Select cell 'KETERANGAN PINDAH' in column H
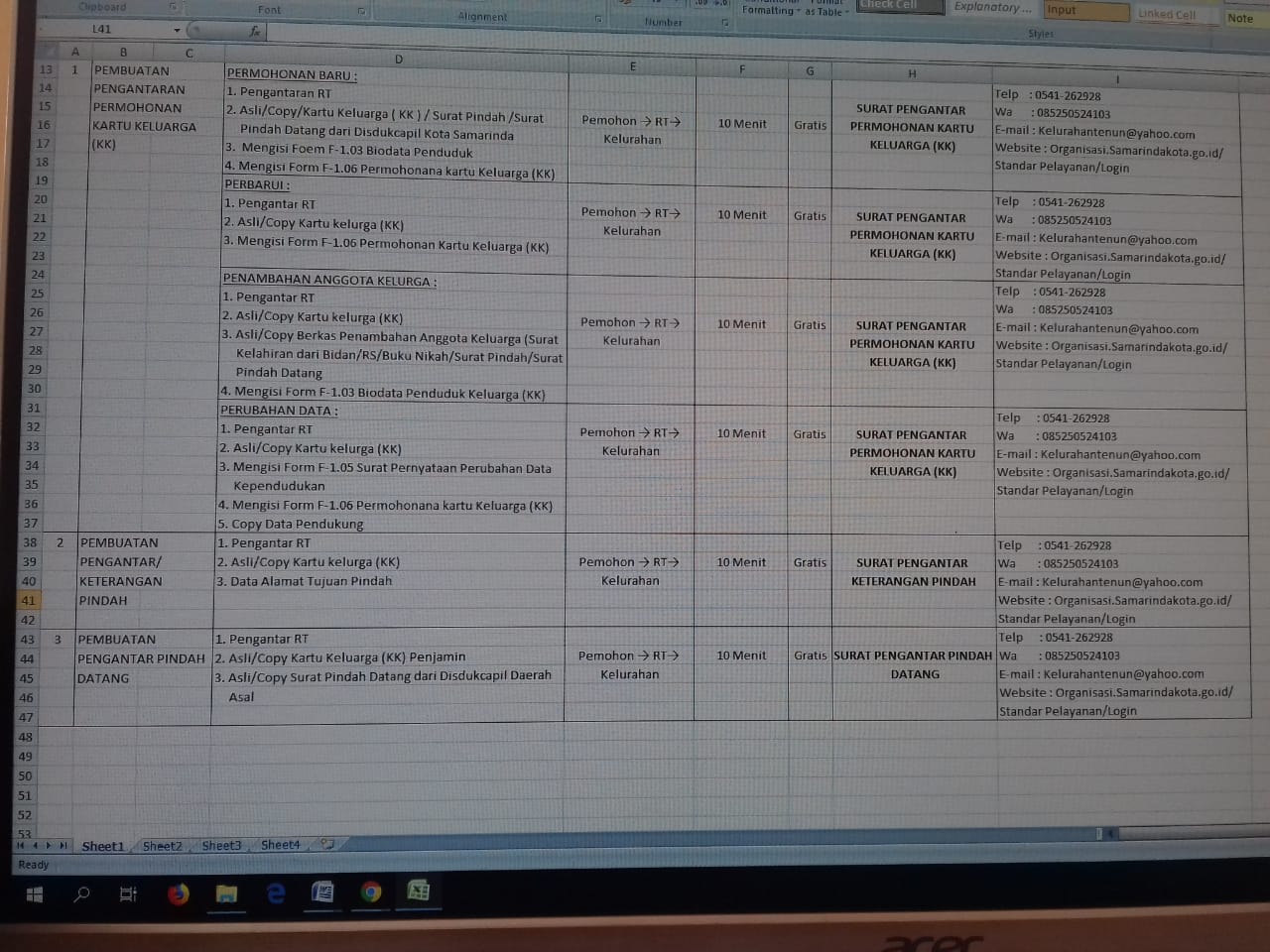 pos(914,581)
